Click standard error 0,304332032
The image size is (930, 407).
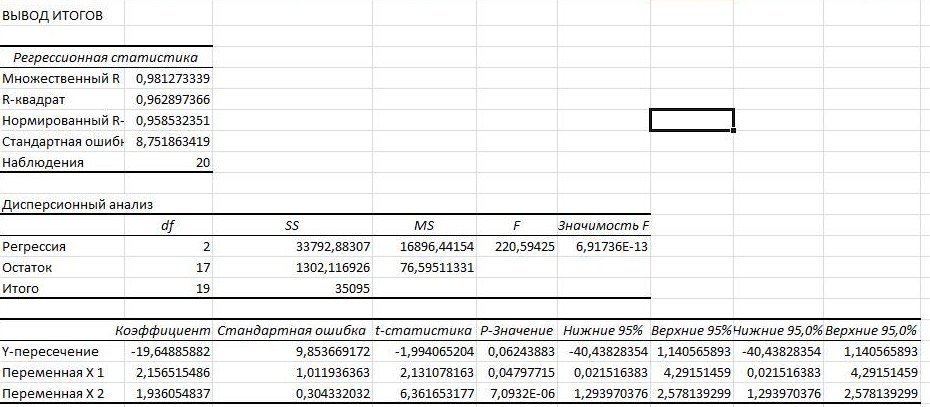coord(292,393)
